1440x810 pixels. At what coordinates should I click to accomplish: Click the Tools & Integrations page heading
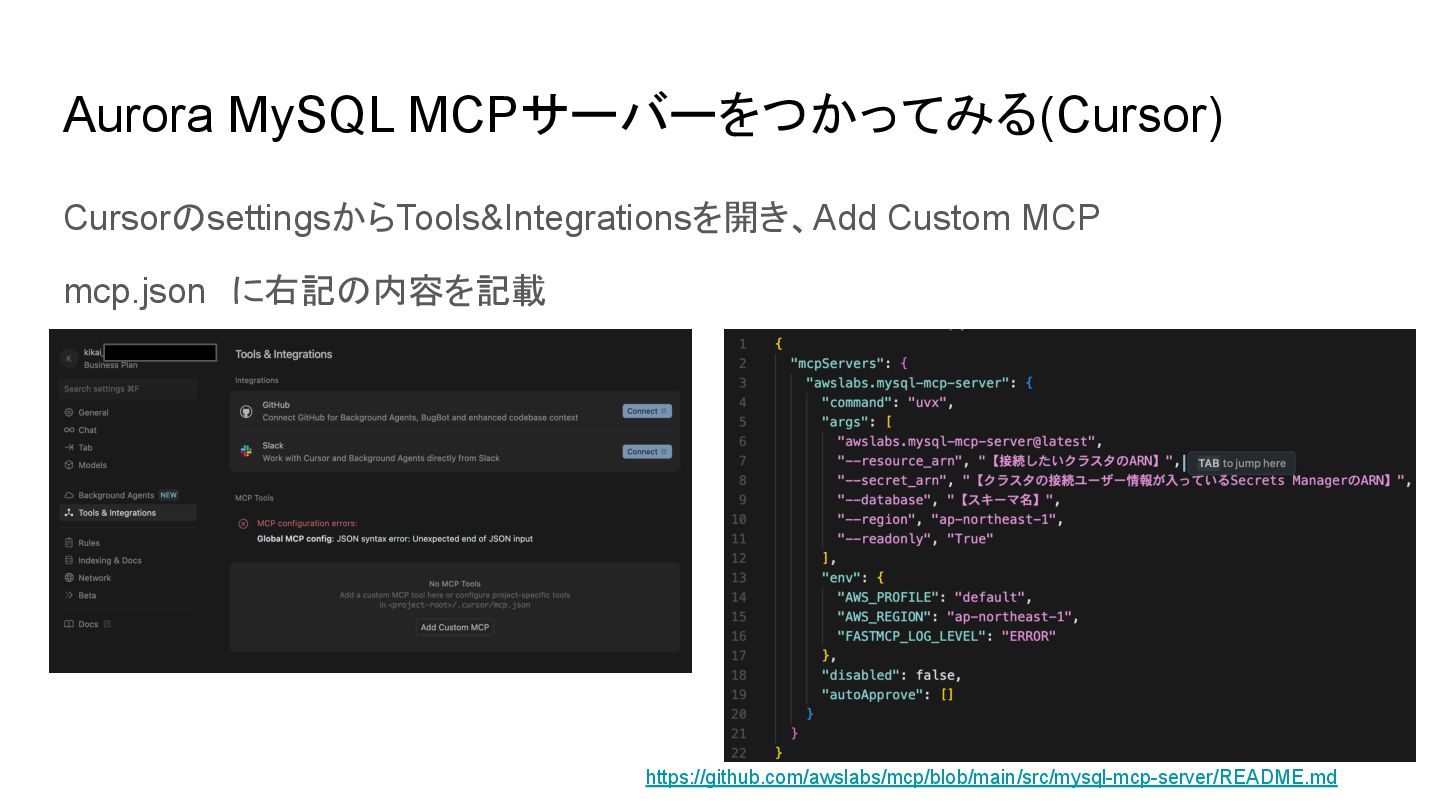[283, 354]
